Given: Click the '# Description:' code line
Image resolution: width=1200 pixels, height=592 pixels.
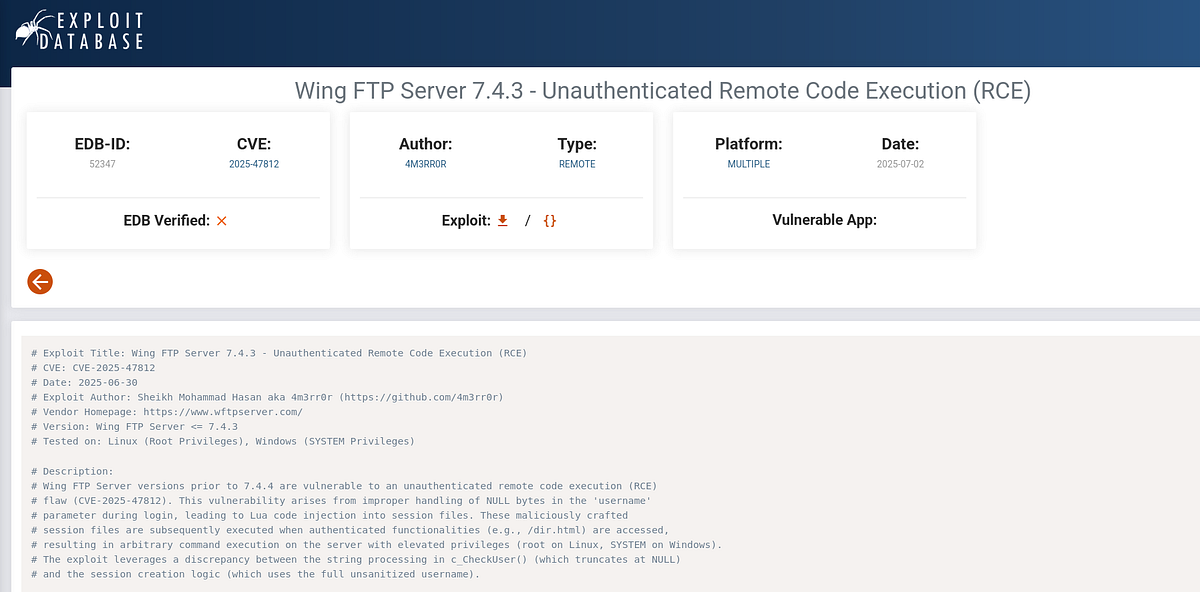Looking at the screenshot, I should [x=72, y=471].
